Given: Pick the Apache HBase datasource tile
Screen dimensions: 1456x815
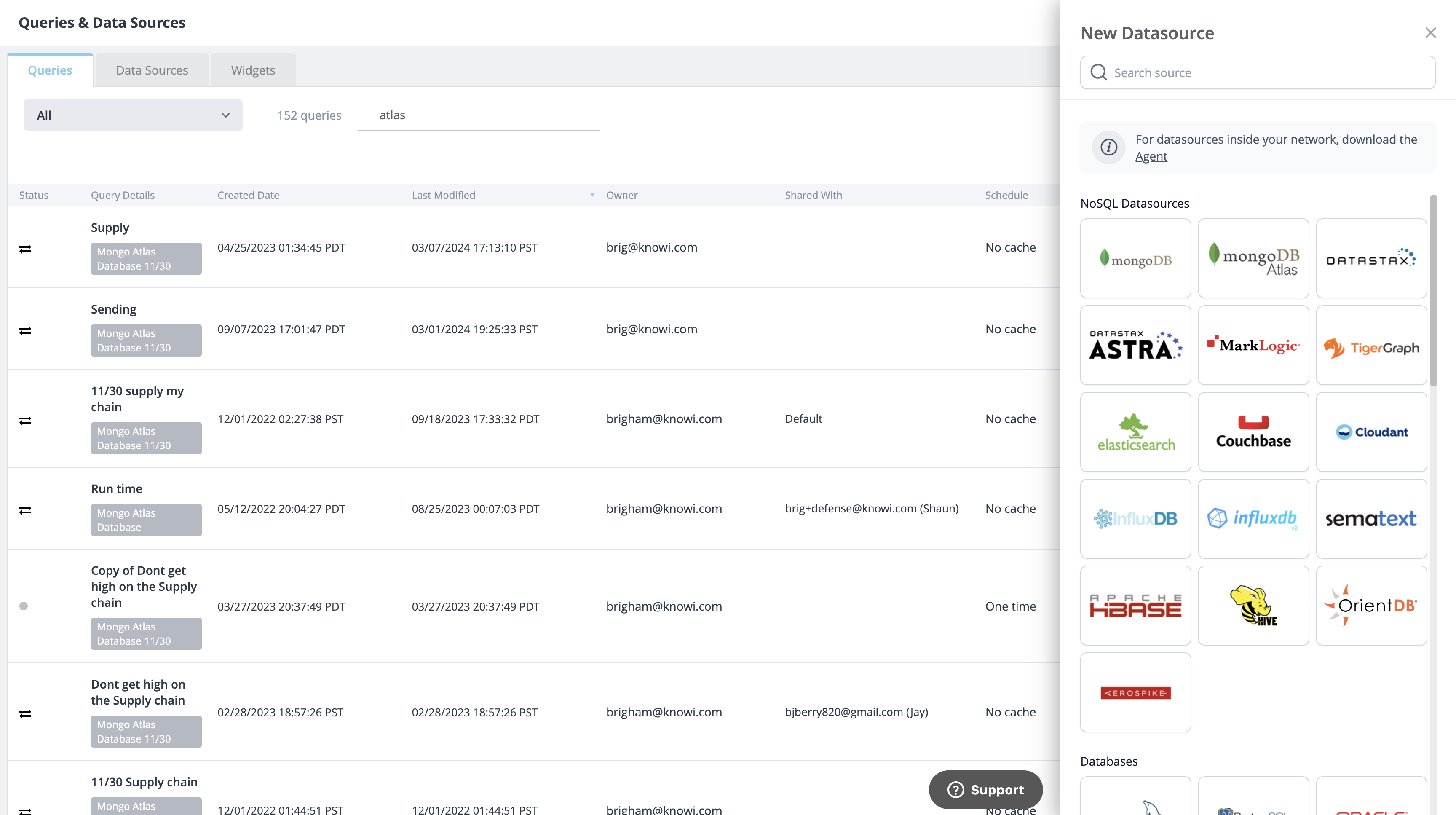Looking at the screenshot, I should [1135, 605].
